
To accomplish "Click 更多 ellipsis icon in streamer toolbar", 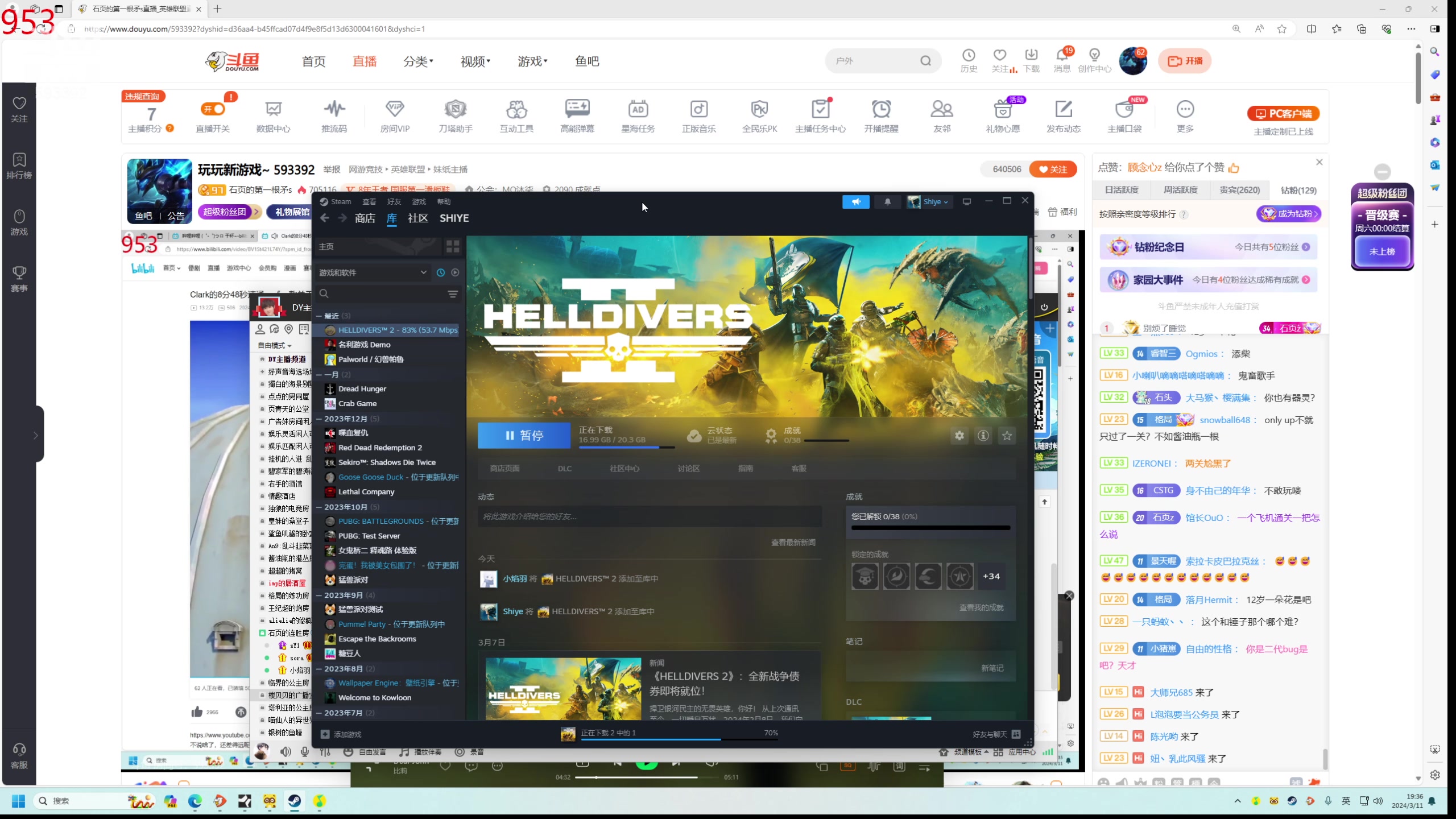I will 1185,109.
